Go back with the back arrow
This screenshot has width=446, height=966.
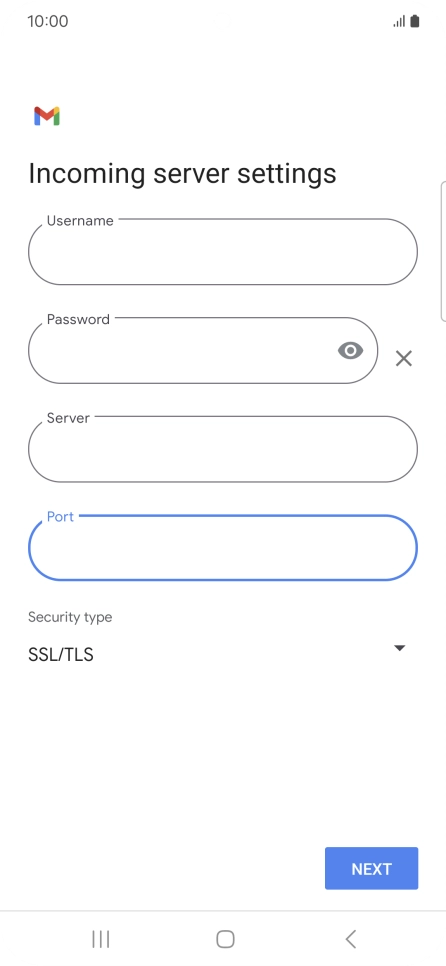[351, 939]
